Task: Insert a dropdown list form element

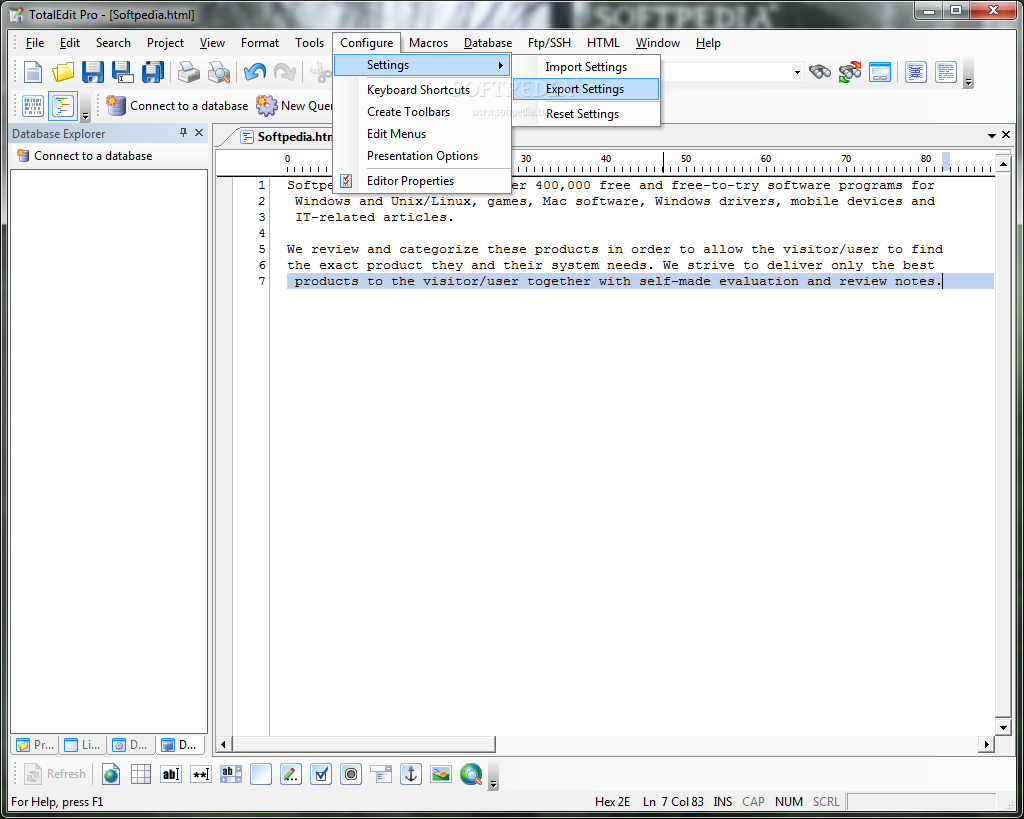Action: click(381, 774)
